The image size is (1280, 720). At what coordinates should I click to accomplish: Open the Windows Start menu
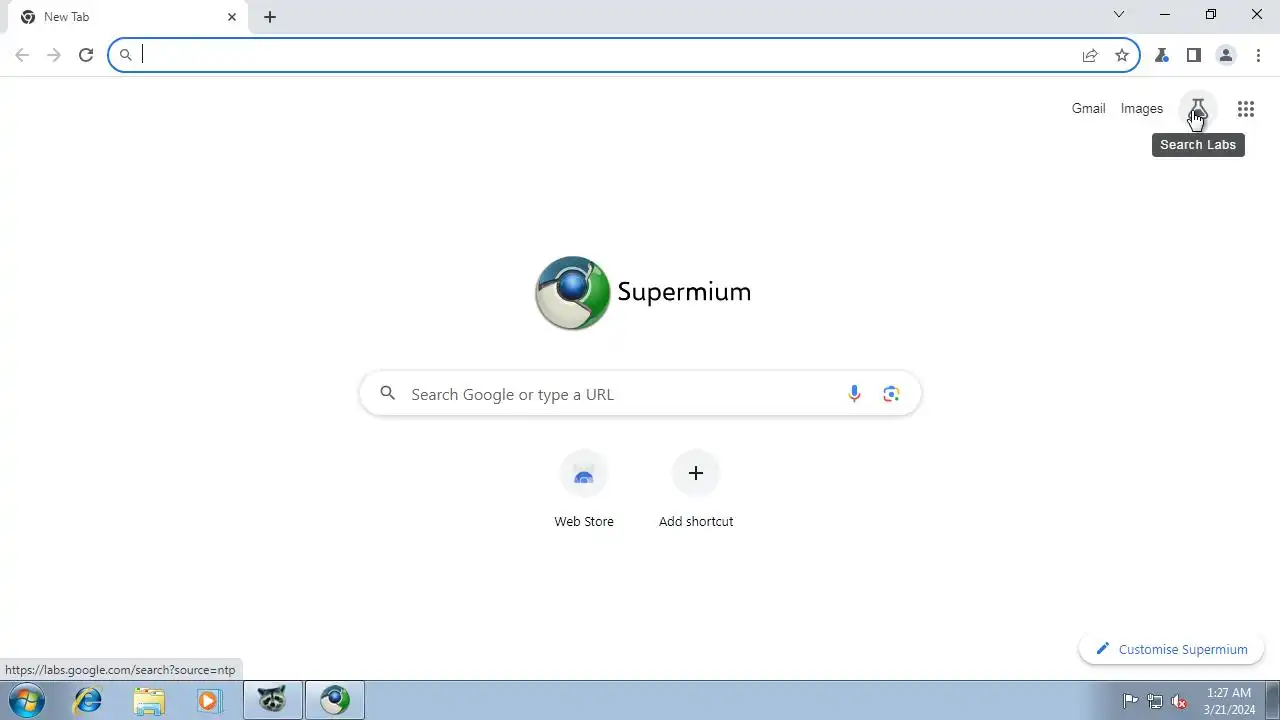[x=27, y=701]
